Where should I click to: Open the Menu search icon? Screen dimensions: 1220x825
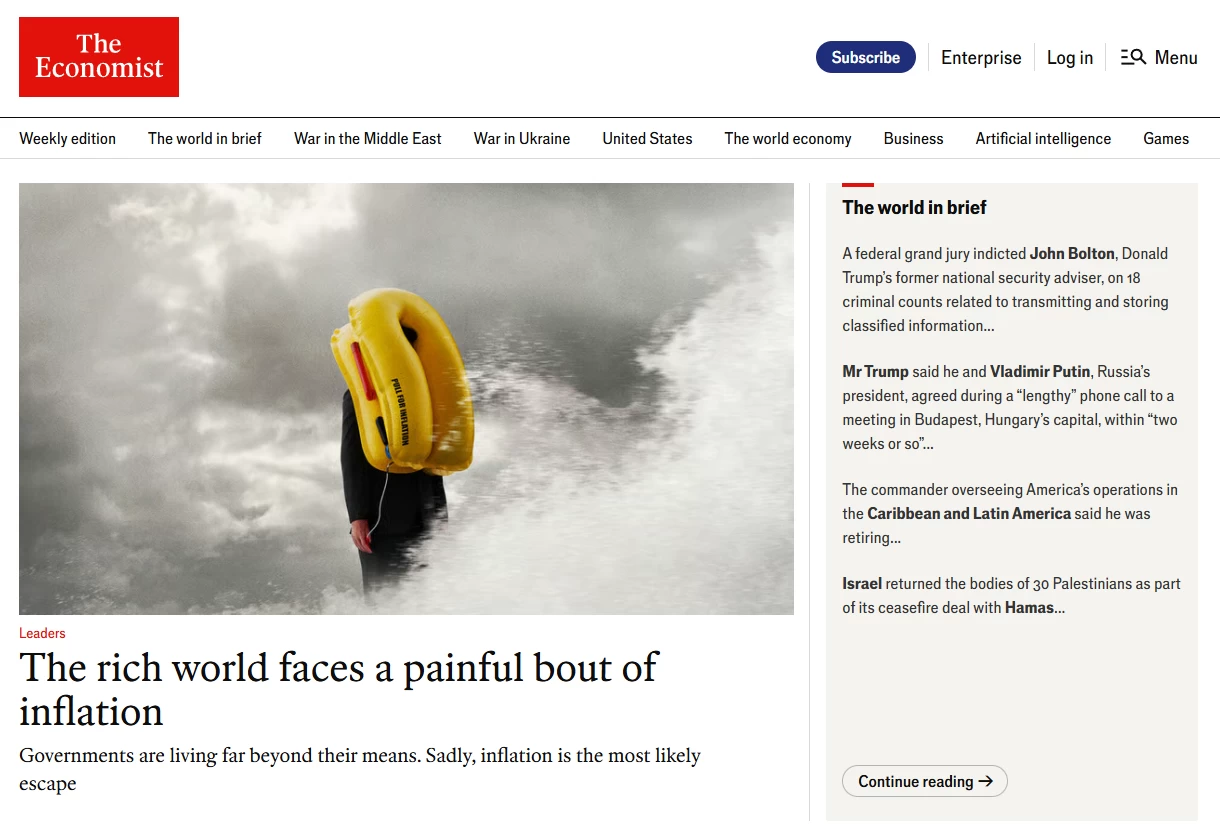1133,58
